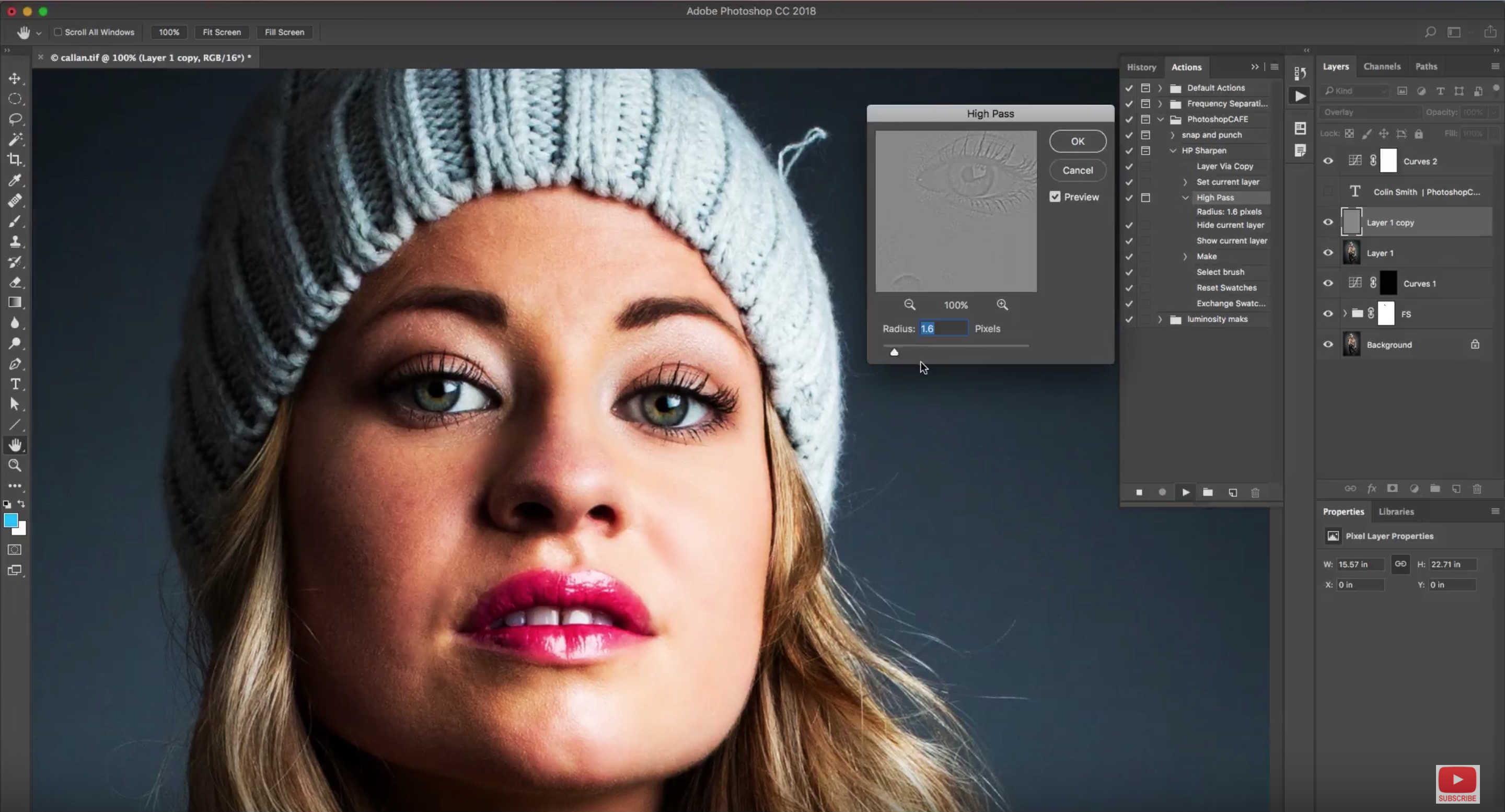Expand the FS layer group
This screenshot has width=1505, height=812.
point(1345,314)
